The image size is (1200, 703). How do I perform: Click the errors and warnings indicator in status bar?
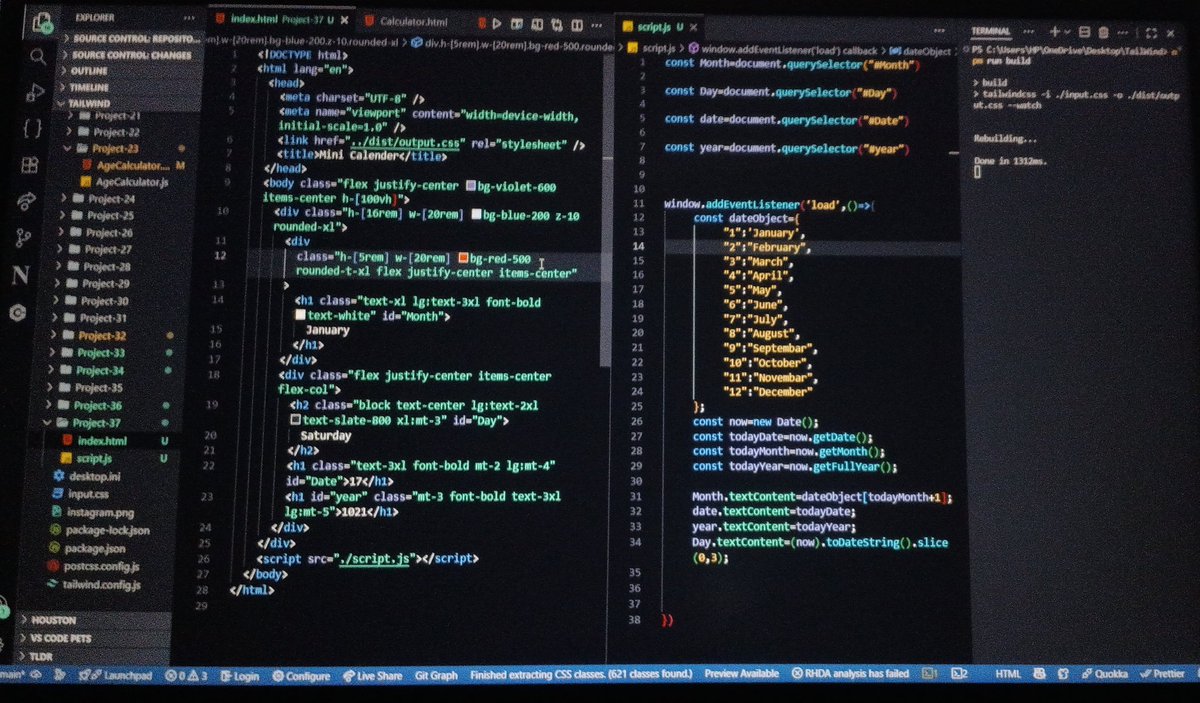(186, 677)
